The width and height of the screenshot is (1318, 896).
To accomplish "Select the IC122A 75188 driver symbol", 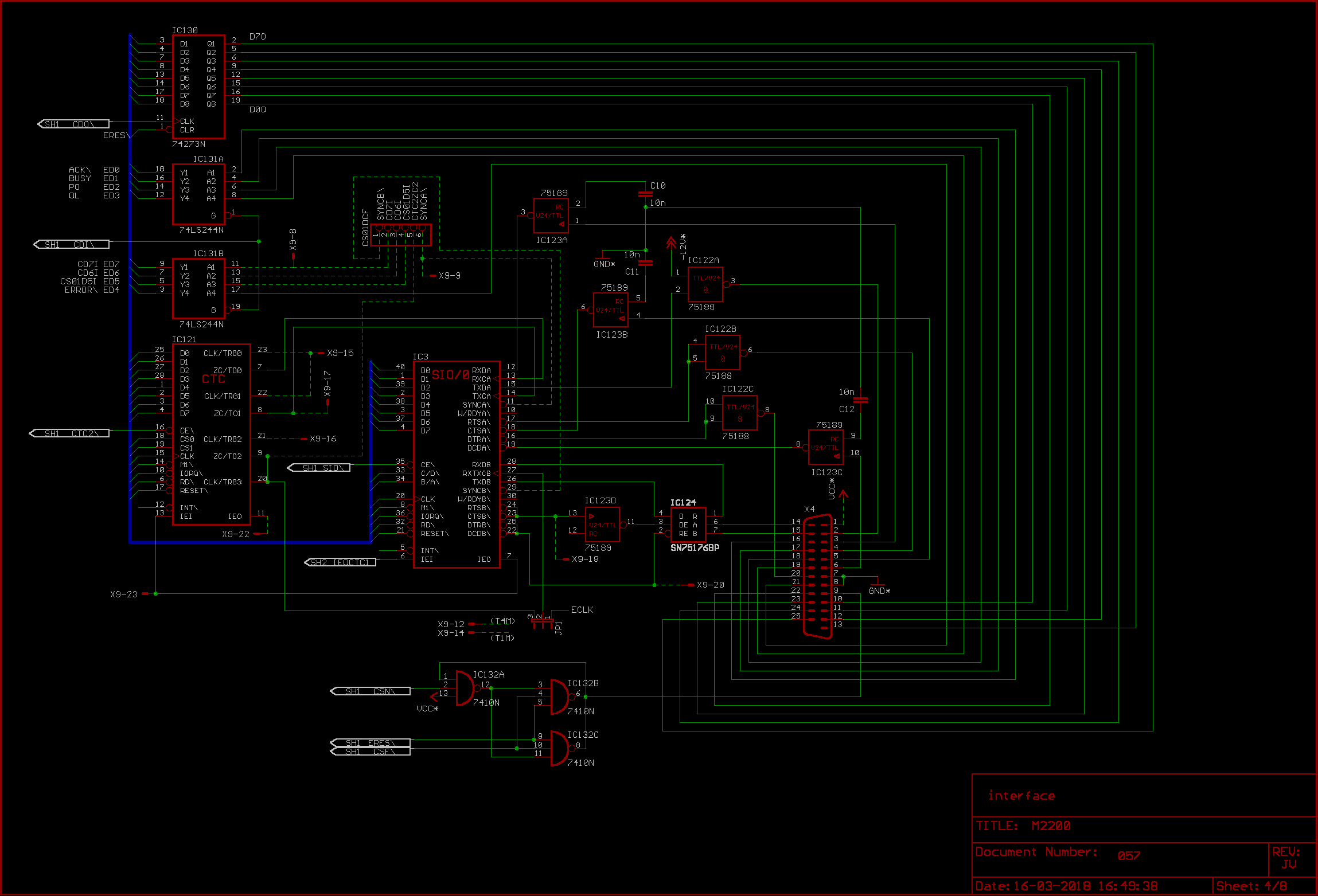I will [x=705, y=284].
